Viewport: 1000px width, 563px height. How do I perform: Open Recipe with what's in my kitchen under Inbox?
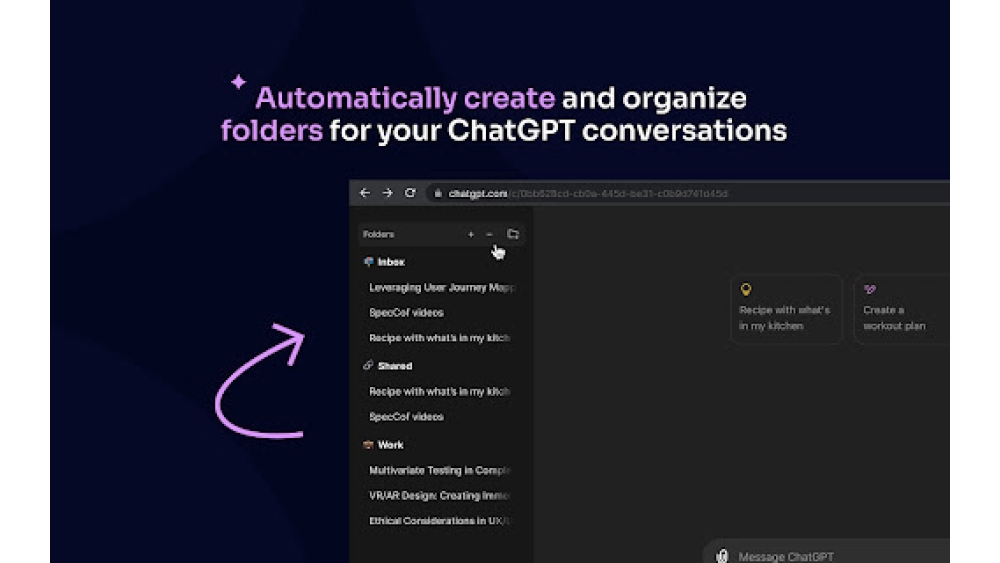439,338
